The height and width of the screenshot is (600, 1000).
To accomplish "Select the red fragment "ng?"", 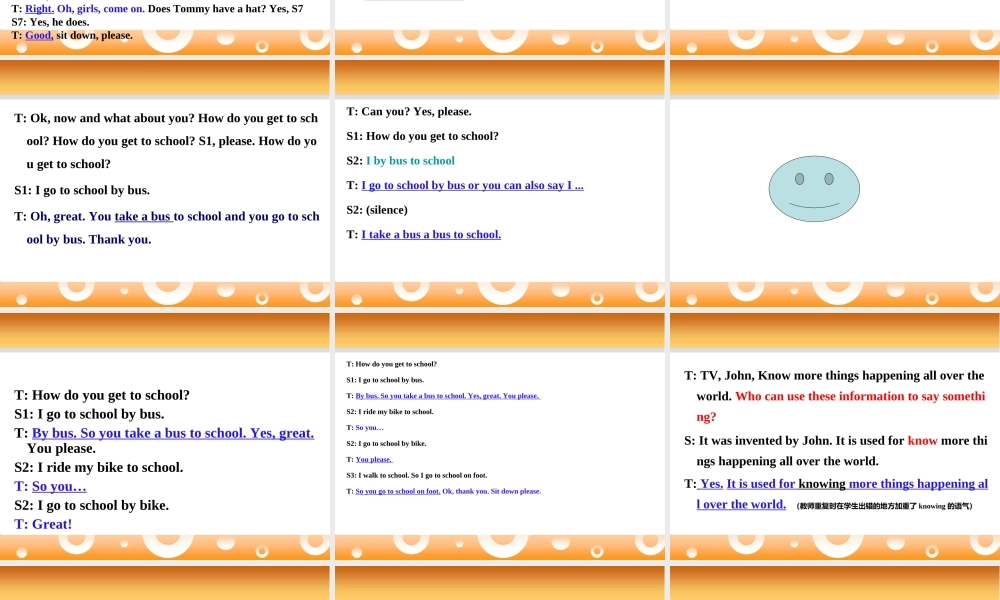I will coord(707,417).
